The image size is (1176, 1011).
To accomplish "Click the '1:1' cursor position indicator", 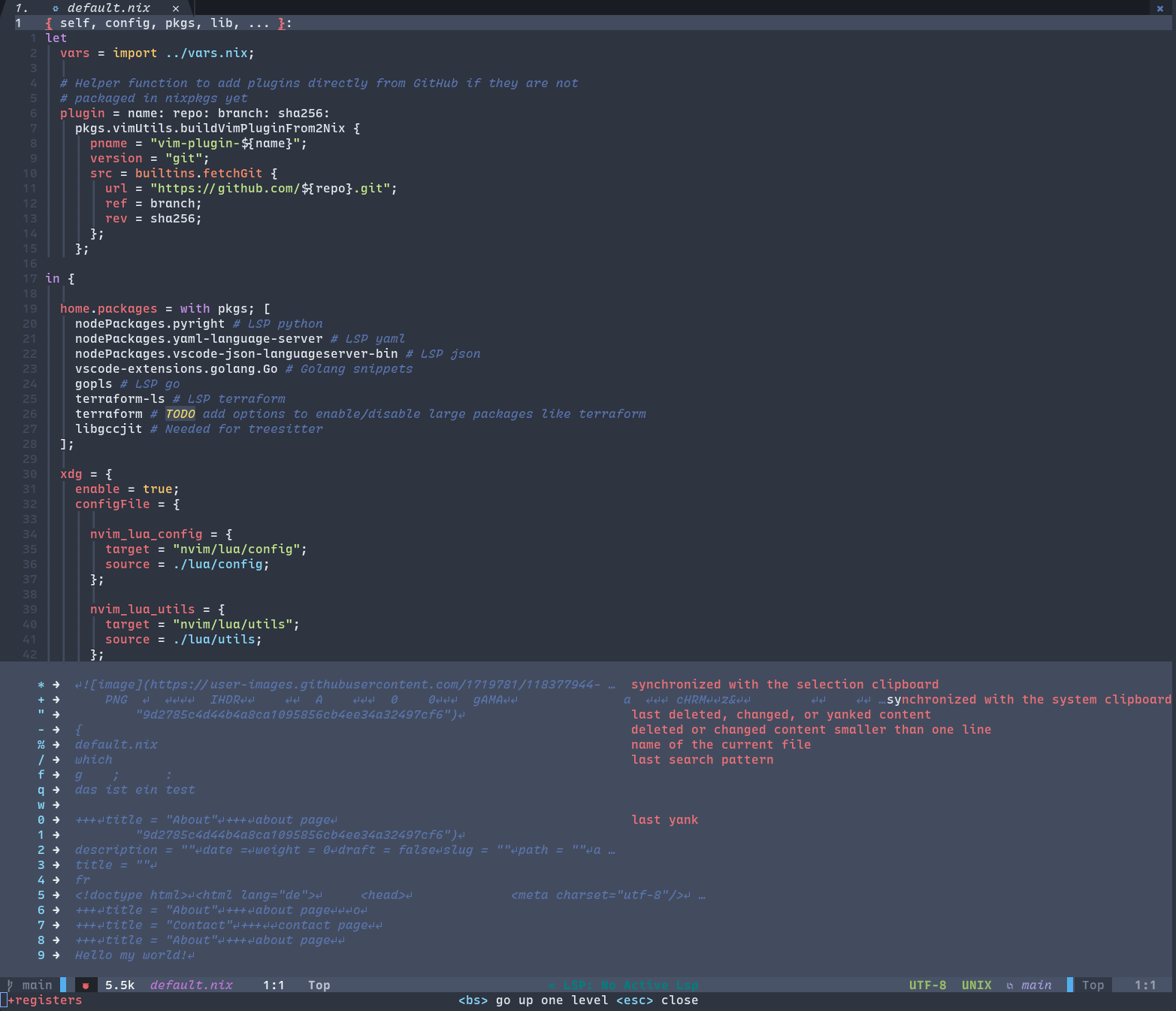I will pyautogui.click(x=274, y=985).
